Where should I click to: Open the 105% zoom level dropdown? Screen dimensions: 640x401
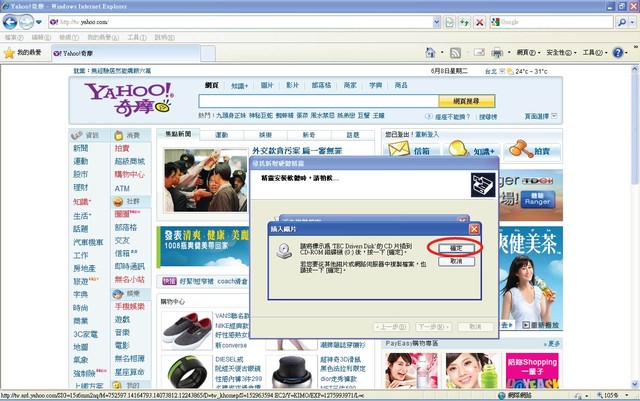coord(627,396)
